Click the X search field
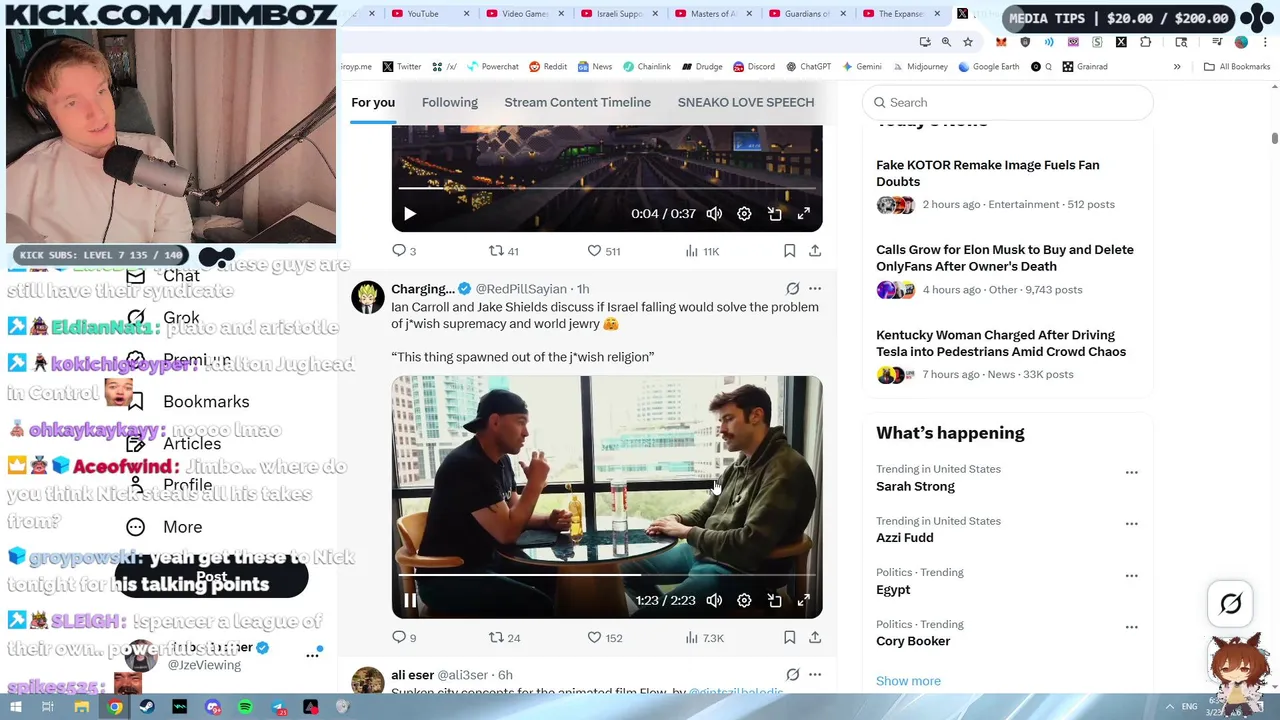The width and height of the screenshot is (1280, 720). click(x=1008, y=102)
